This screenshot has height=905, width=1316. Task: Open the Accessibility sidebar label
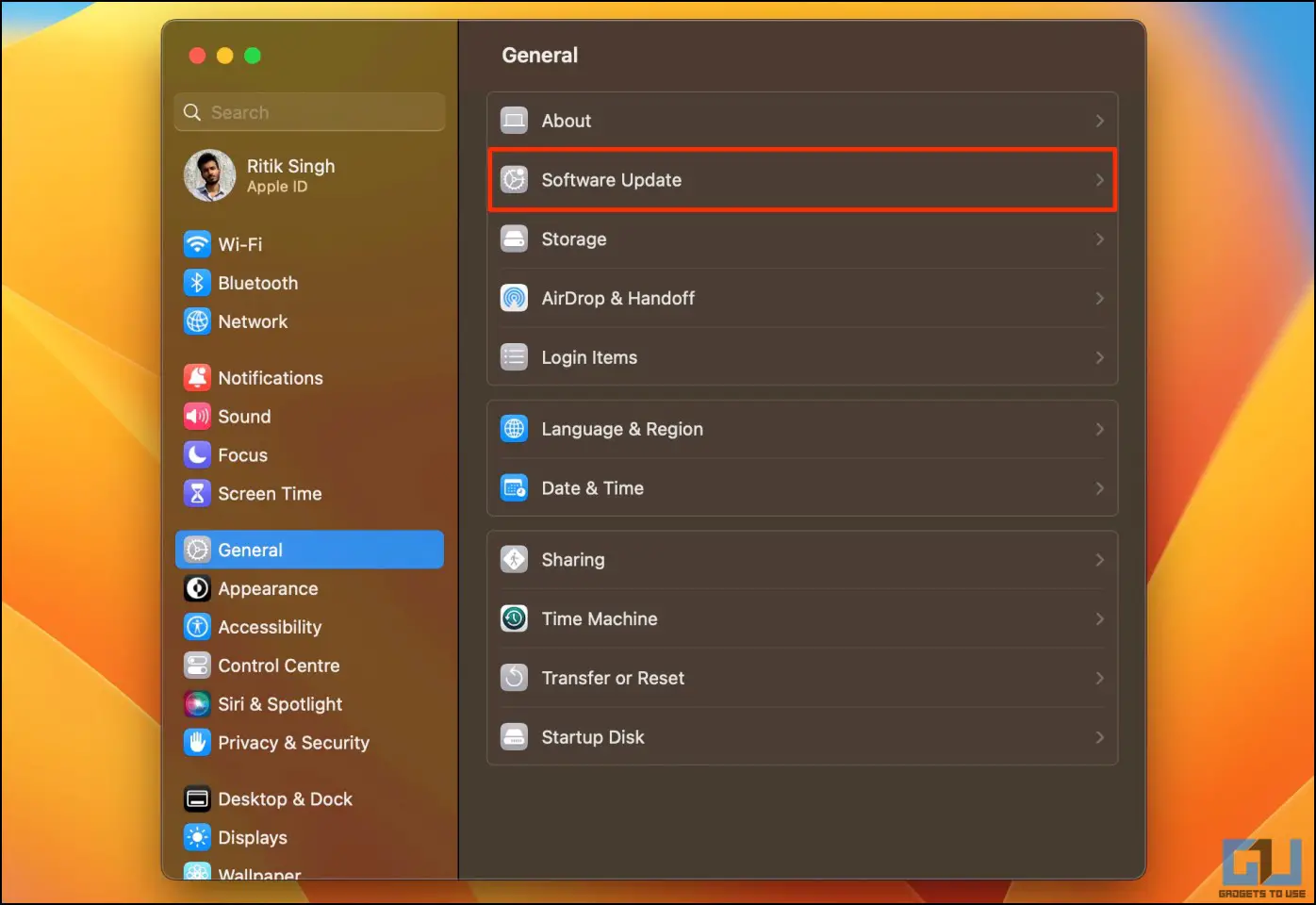click(x=270, y=627)
